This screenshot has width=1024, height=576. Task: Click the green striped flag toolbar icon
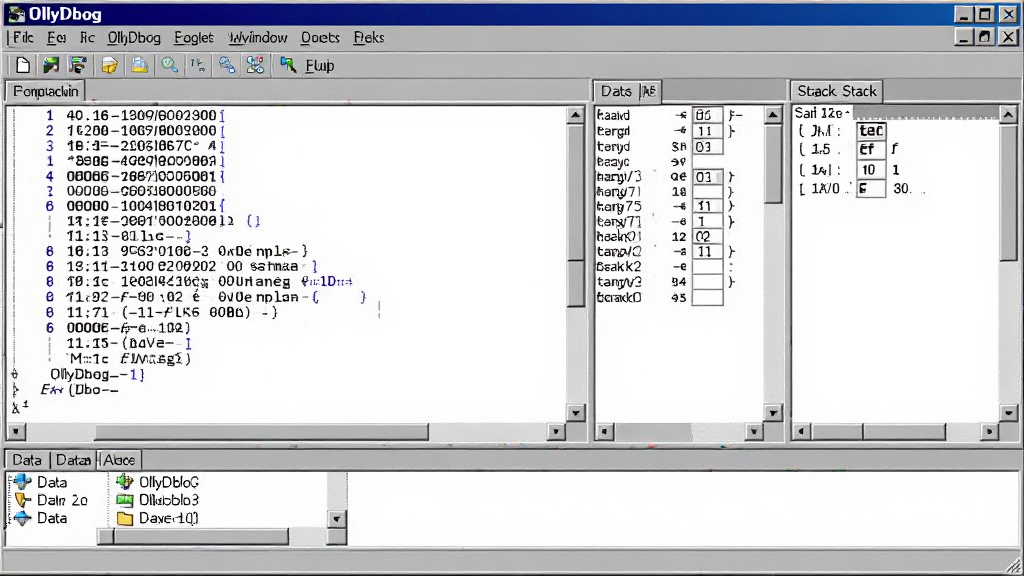tap(79, 65)
